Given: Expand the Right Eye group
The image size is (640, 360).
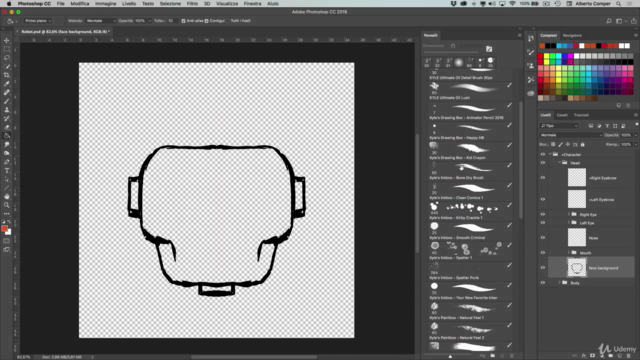Looking at the screenshot, I should click(x=569, y=214).
